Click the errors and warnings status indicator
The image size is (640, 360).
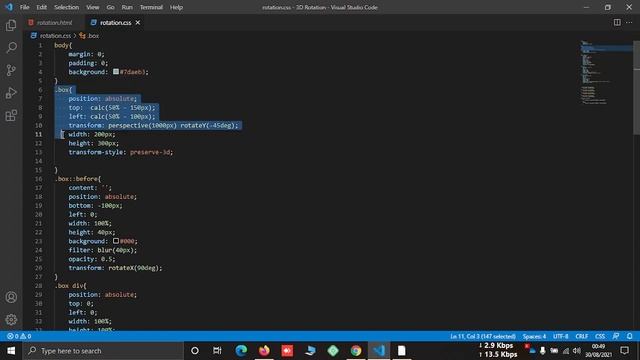click(x=19, y=336)
